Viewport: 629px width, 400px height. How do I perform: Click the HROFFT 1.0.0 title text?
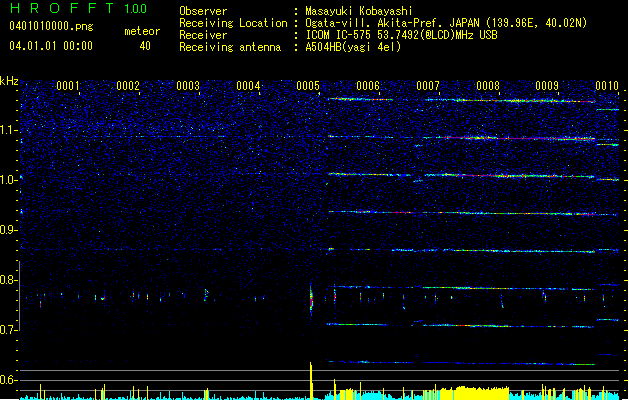78,8
